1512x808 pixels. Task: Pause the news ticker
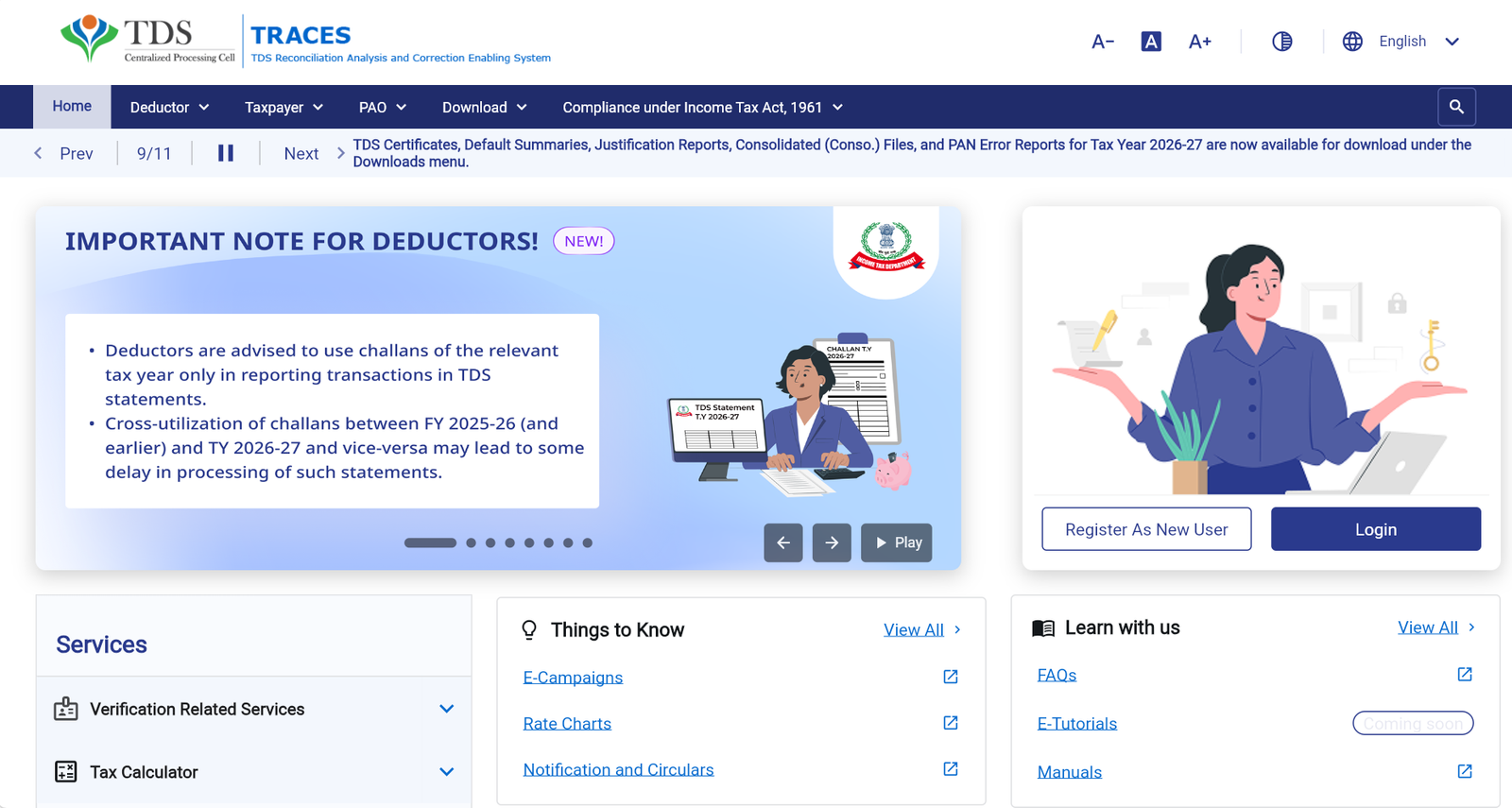click(226, 153)
